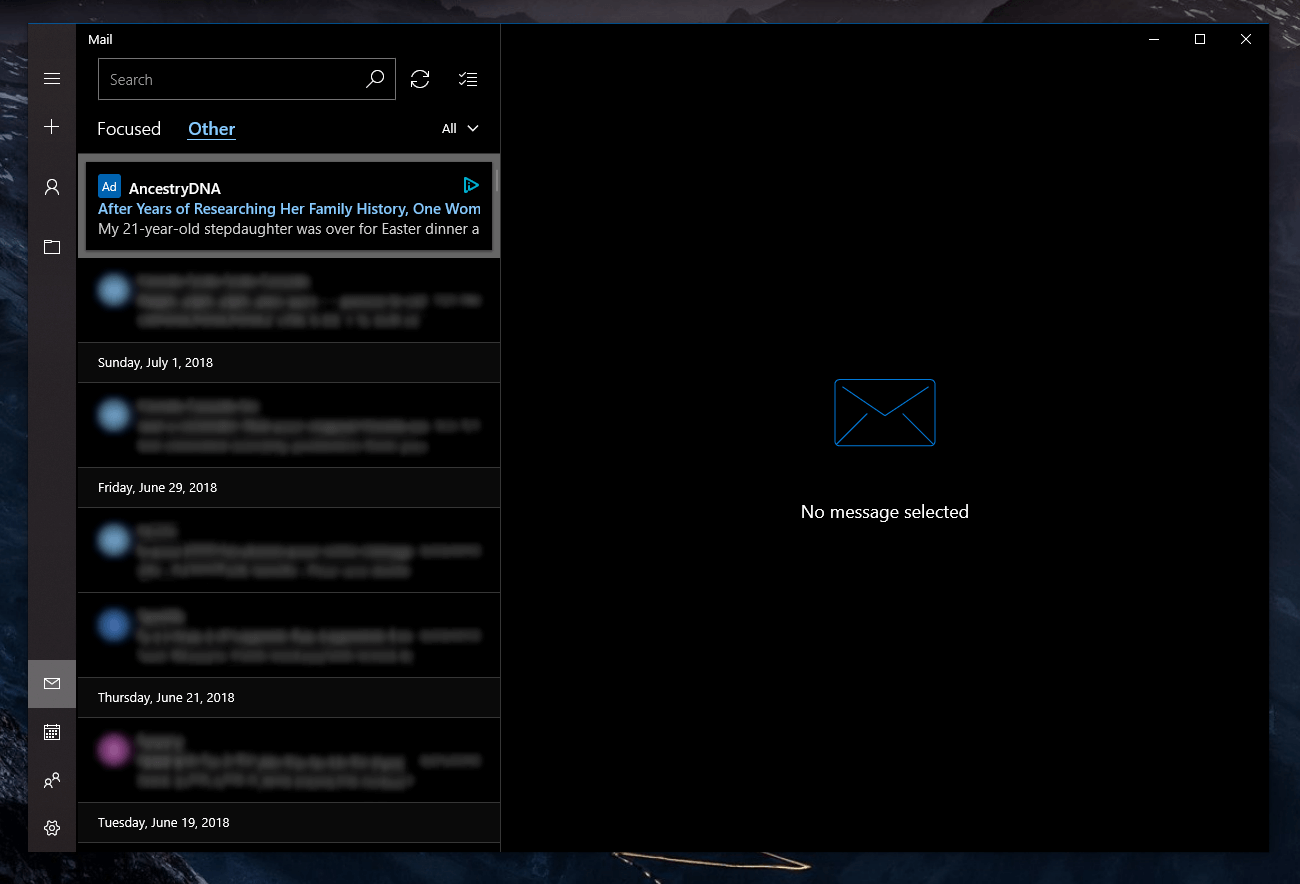
Task: Open the Folders icon in the sidebar
Action: pyautogui.click(x=52, y=247)
